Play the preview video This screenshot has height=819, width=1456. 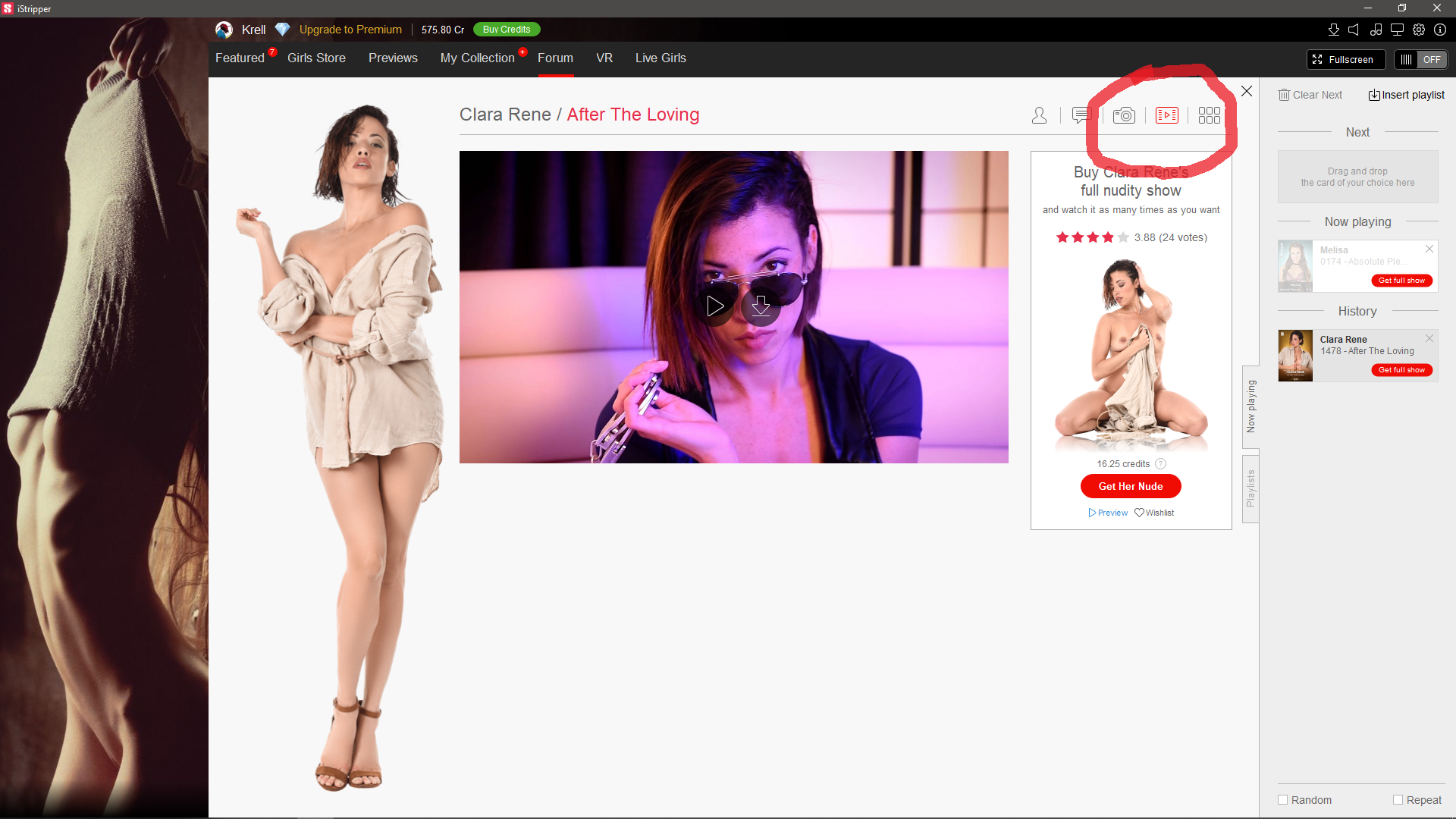pos(715,306)
